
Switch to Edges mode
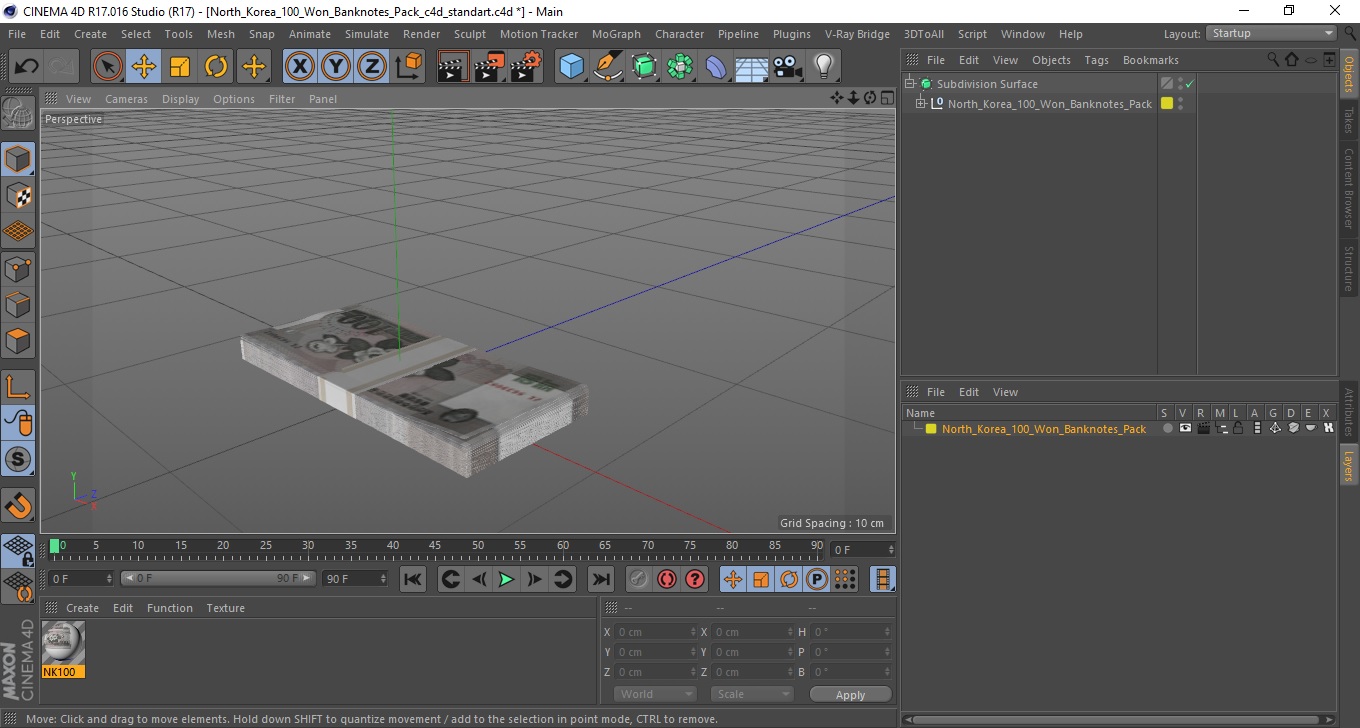18,304
